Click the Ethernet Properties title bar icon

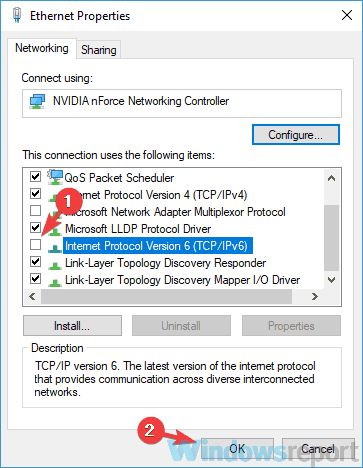(17, 15)
